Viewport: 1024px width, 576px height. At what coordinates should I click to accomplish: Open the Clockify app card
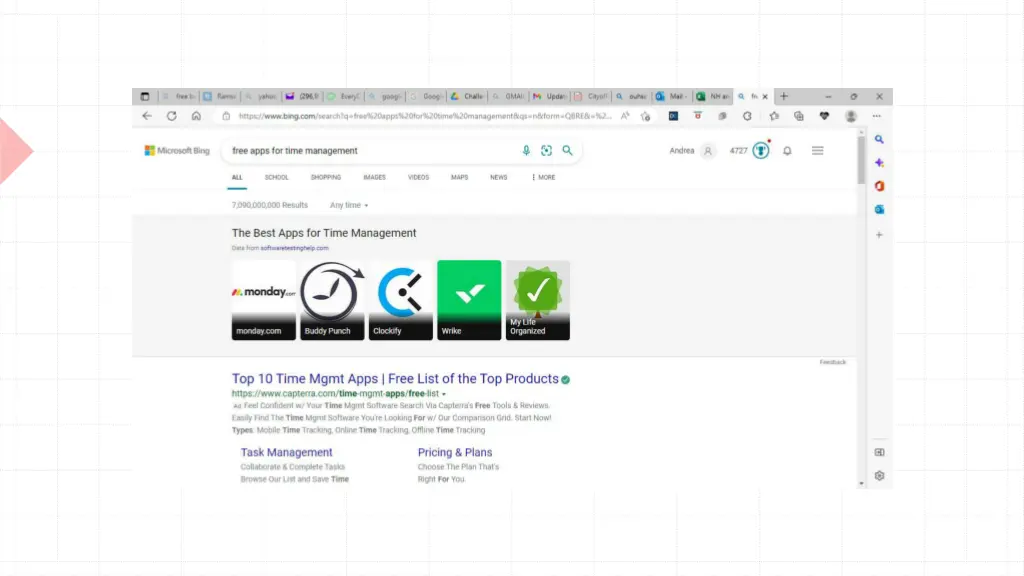point(400,300)
